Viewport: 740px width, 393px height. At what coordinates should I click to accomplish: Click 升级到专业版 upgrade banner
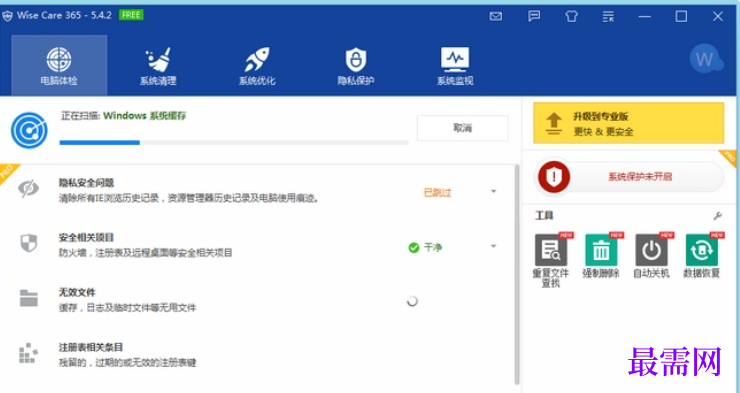point(628,123)
